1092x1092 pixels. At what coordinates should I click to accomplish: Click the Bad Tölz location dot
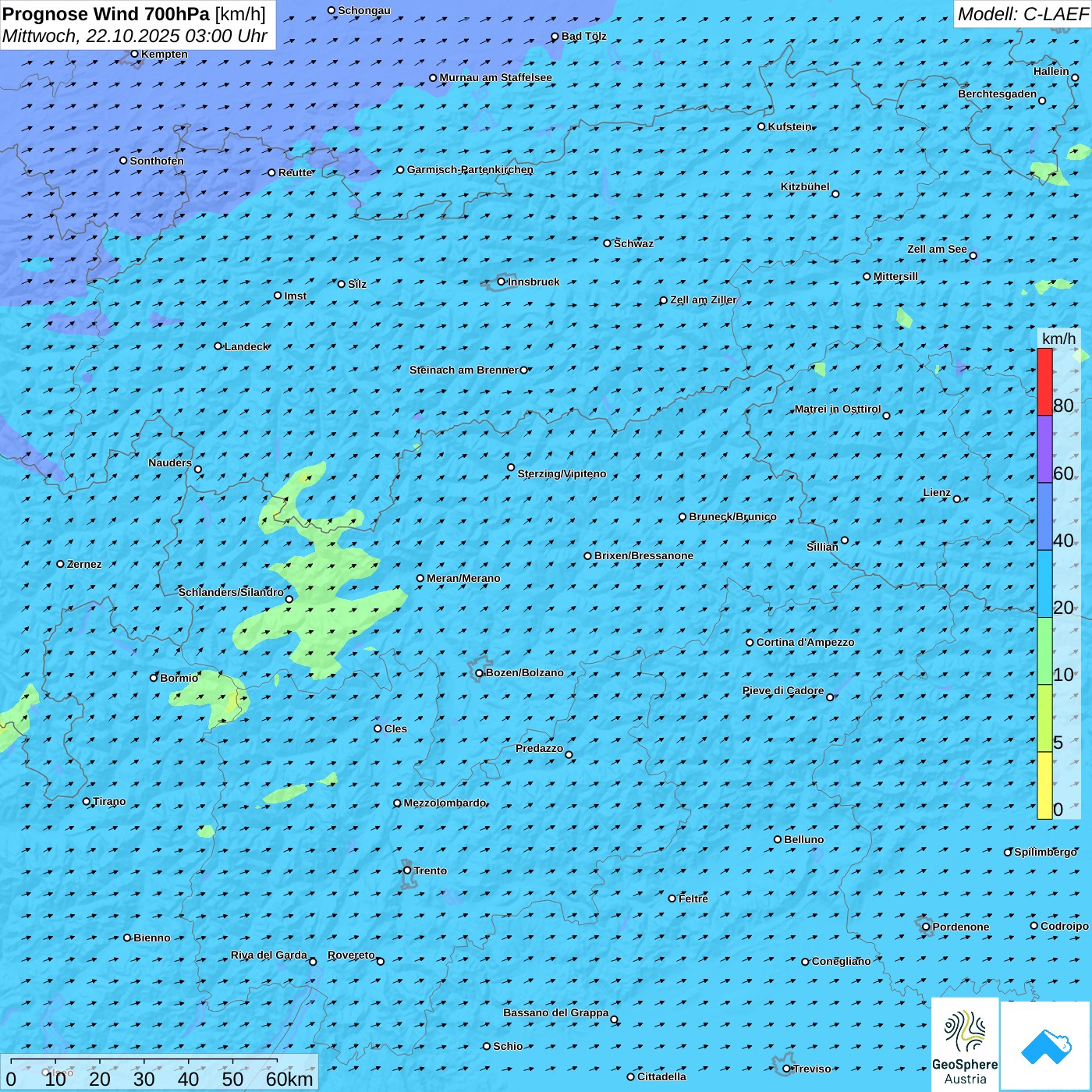555,37
